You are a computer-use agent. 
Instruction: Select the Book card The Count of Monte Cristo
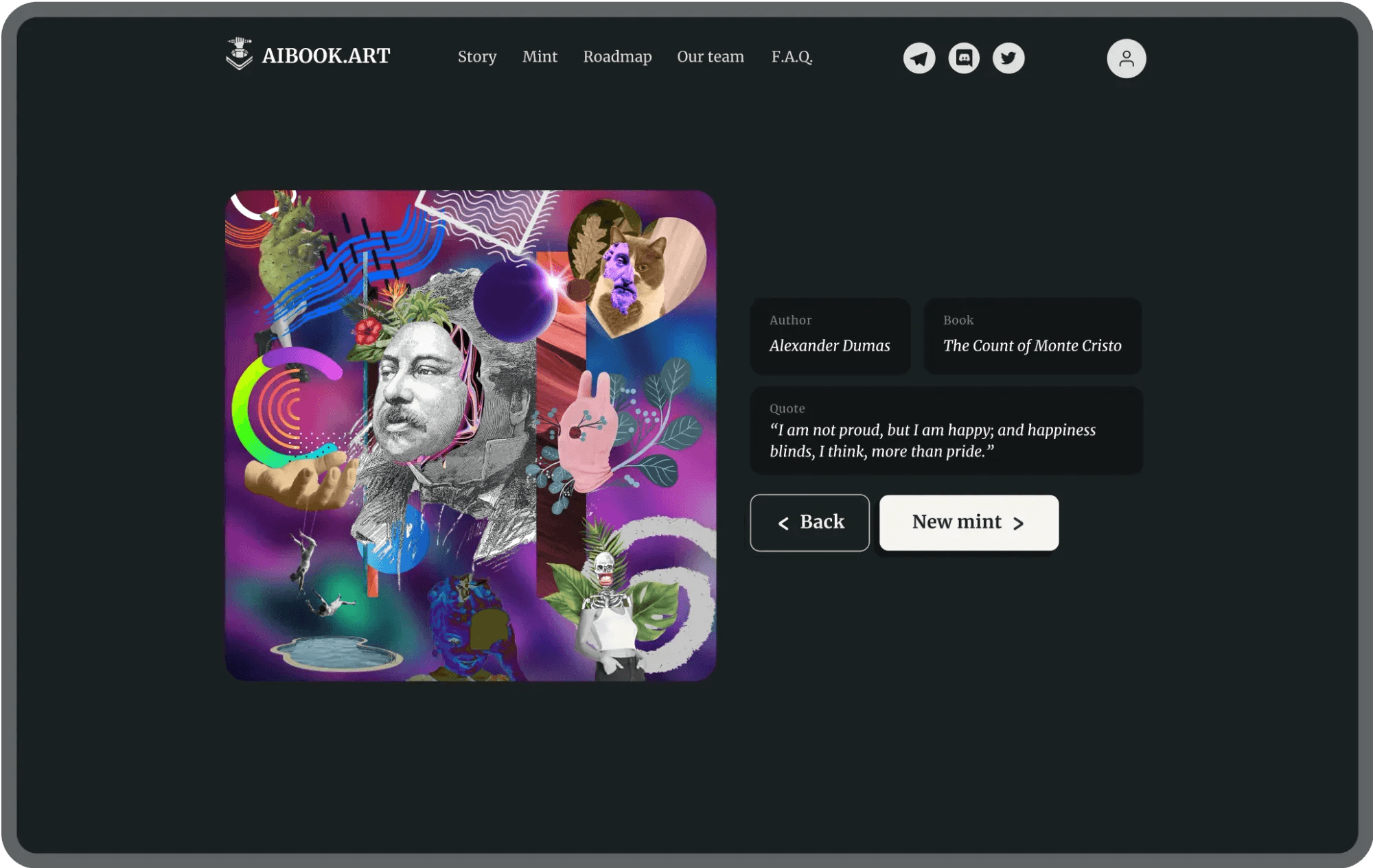[1032, 336]
